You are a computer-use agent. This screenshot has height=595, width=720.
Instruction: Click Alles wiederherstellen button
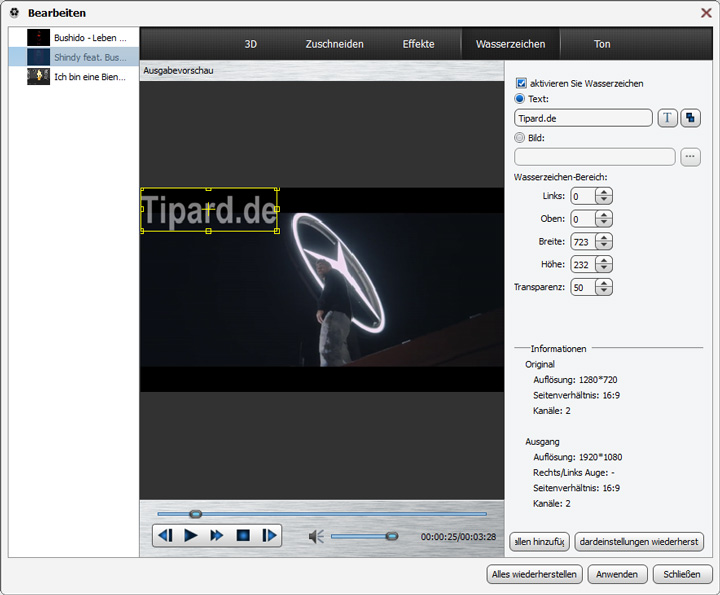click(534, 574)
